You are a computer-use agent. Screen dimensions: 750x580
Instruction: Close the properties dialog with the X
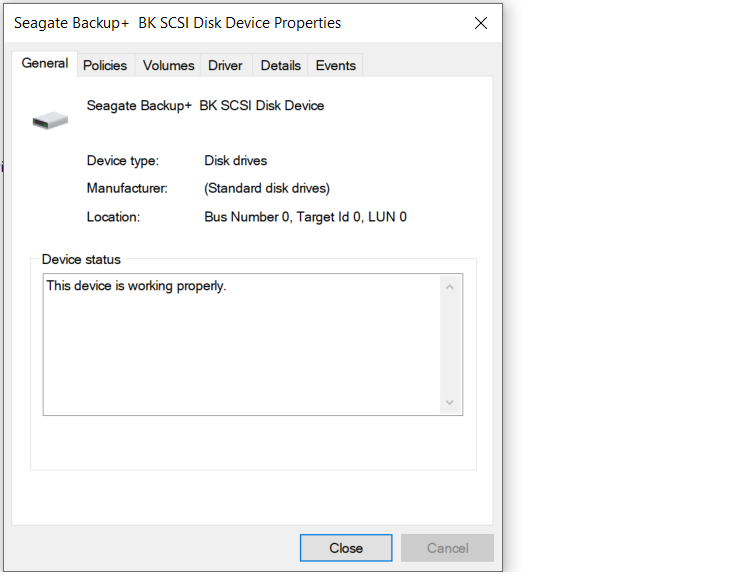pyautogui.click(x=481, y=23)
